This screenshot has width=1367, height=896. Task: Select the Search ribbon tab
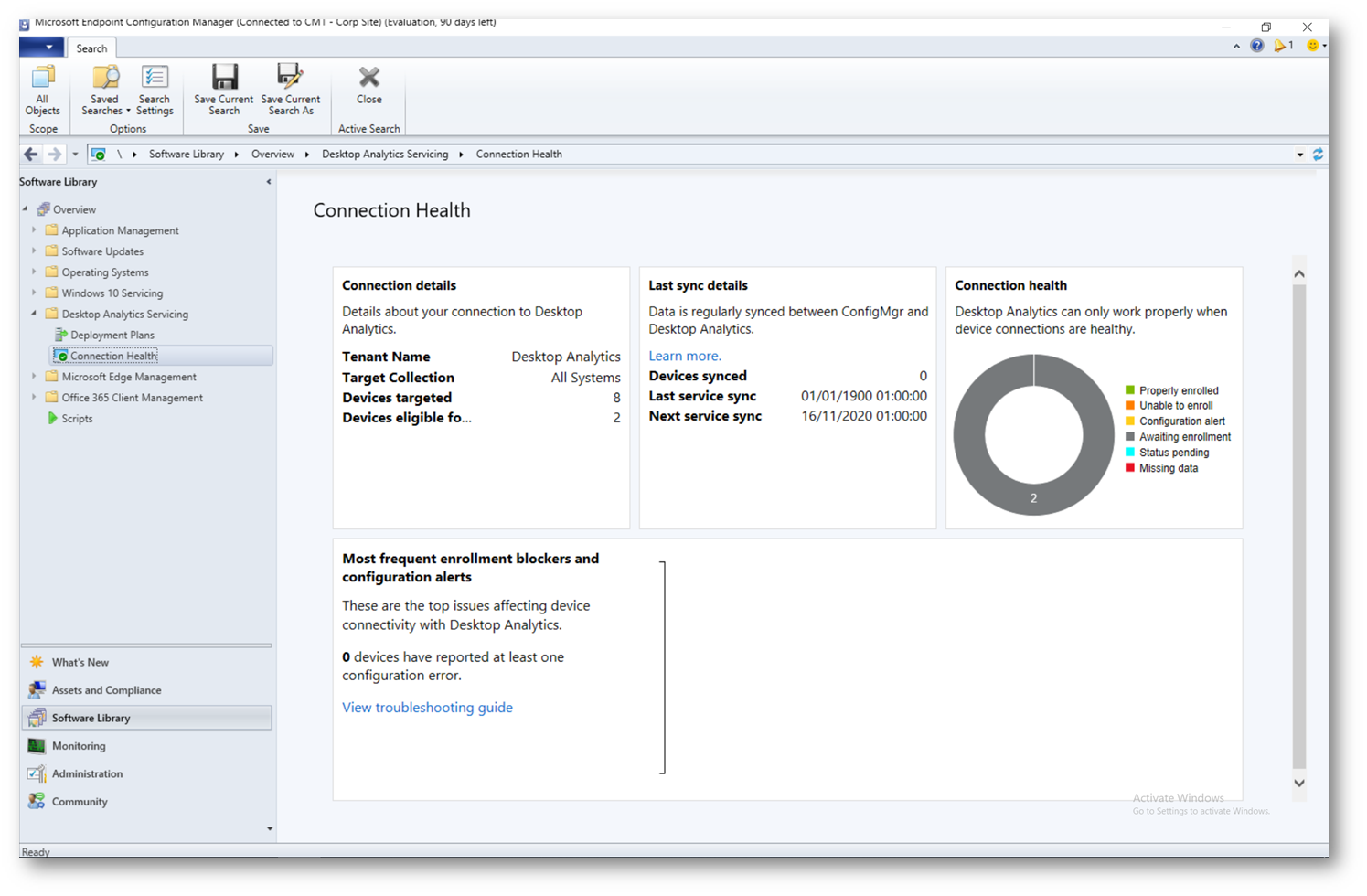click(91, 48)
